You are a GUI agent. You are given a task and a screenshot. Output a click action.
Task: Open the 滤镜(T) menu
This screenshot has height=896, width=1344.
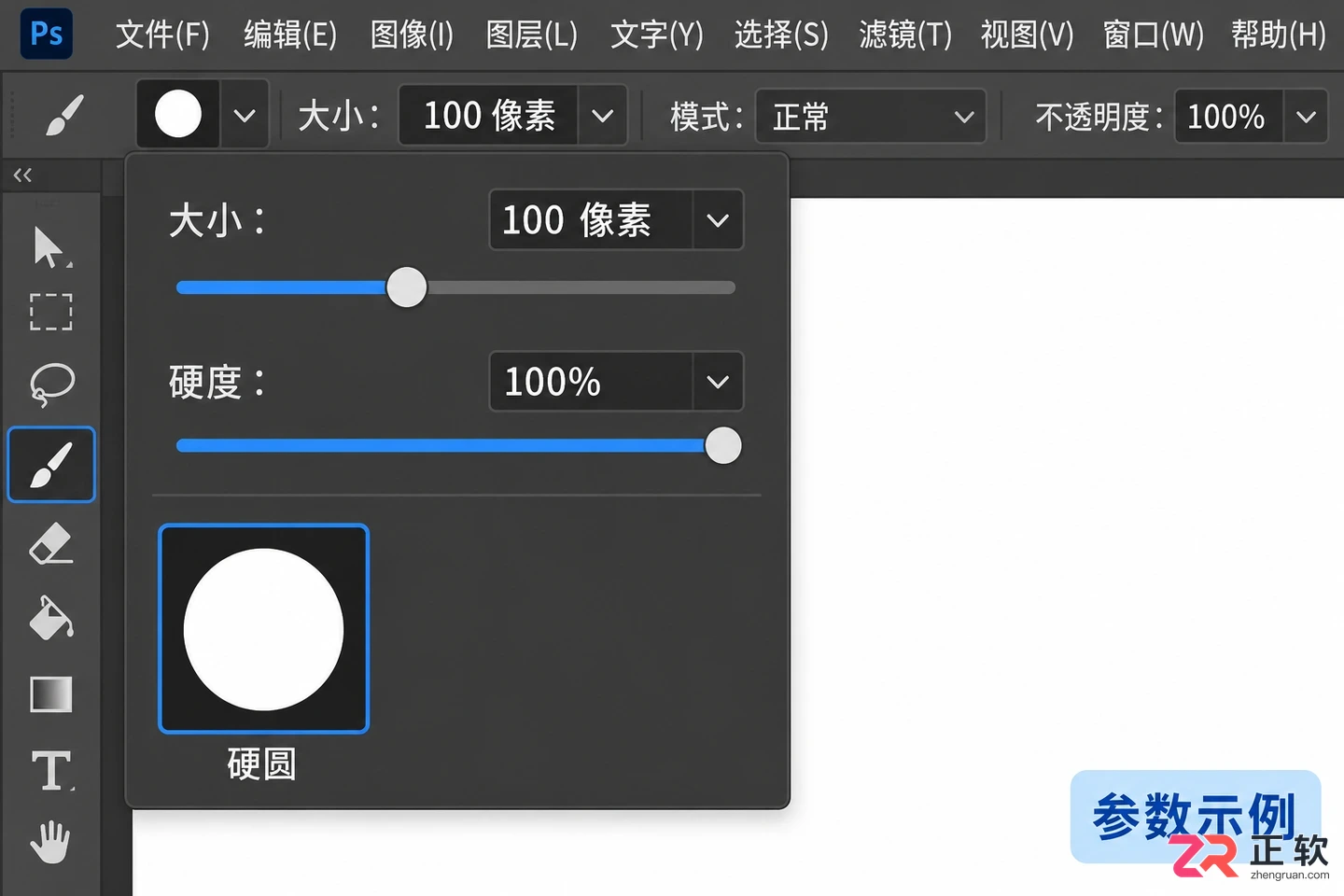905,35
